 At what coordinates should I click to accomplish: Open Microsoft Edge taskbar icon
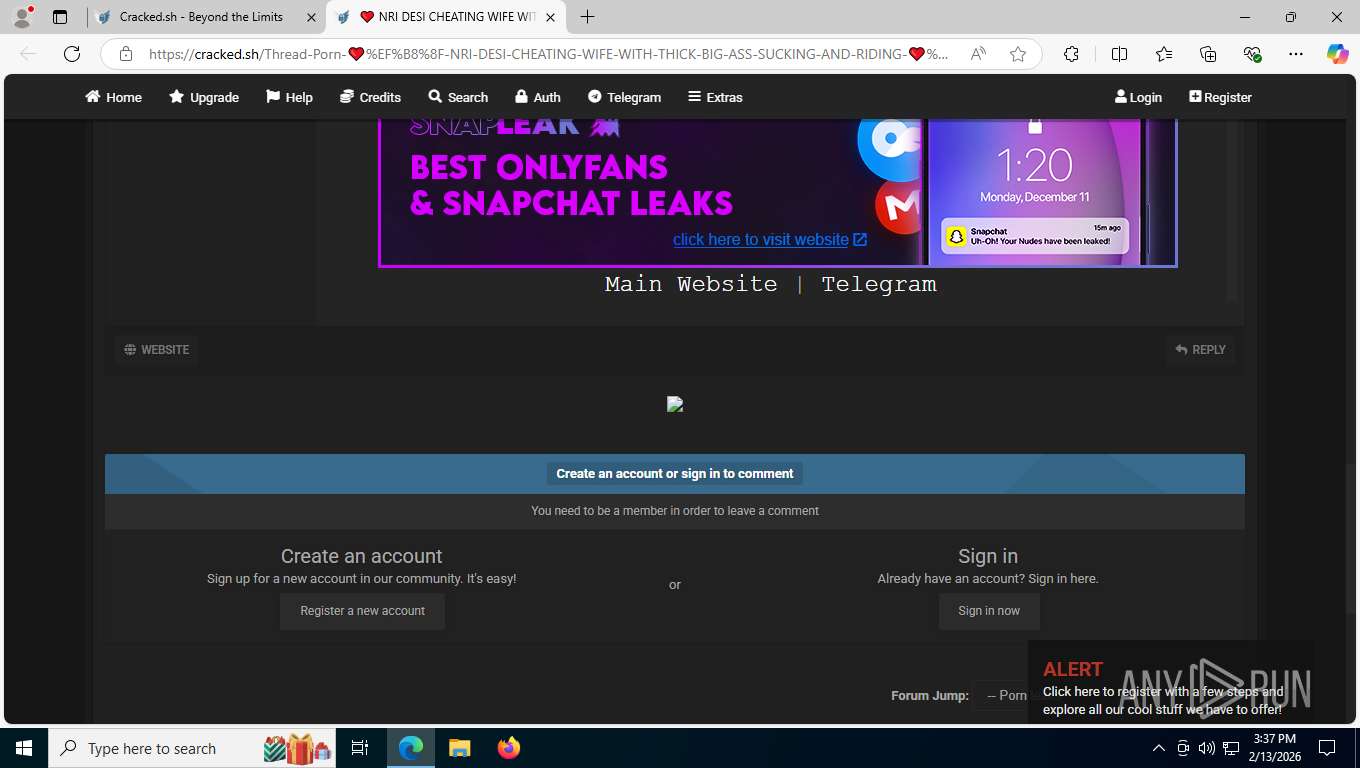(410, 748)
